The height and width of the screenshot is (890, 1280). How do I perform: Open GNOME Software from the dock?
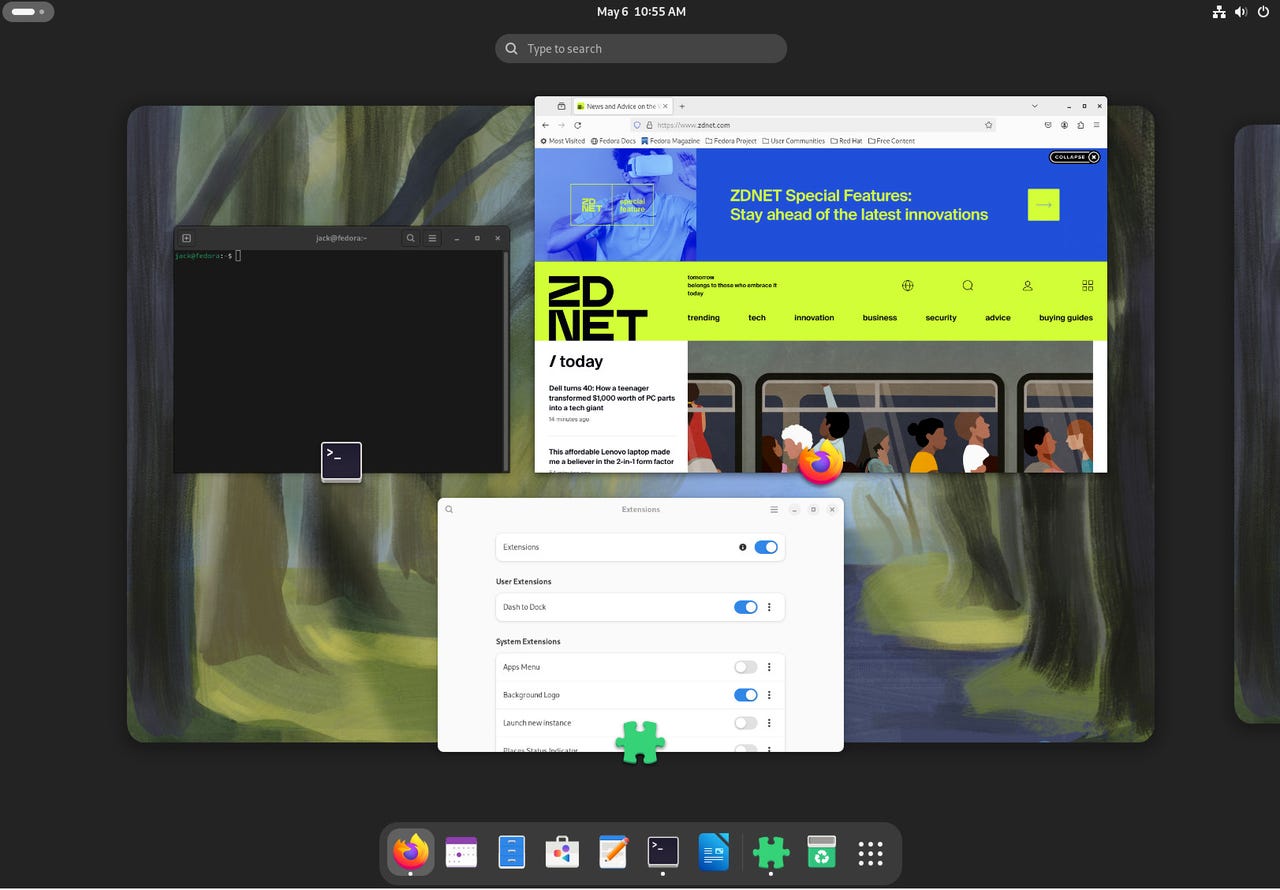pyautogui.click(x=562, y=852)
